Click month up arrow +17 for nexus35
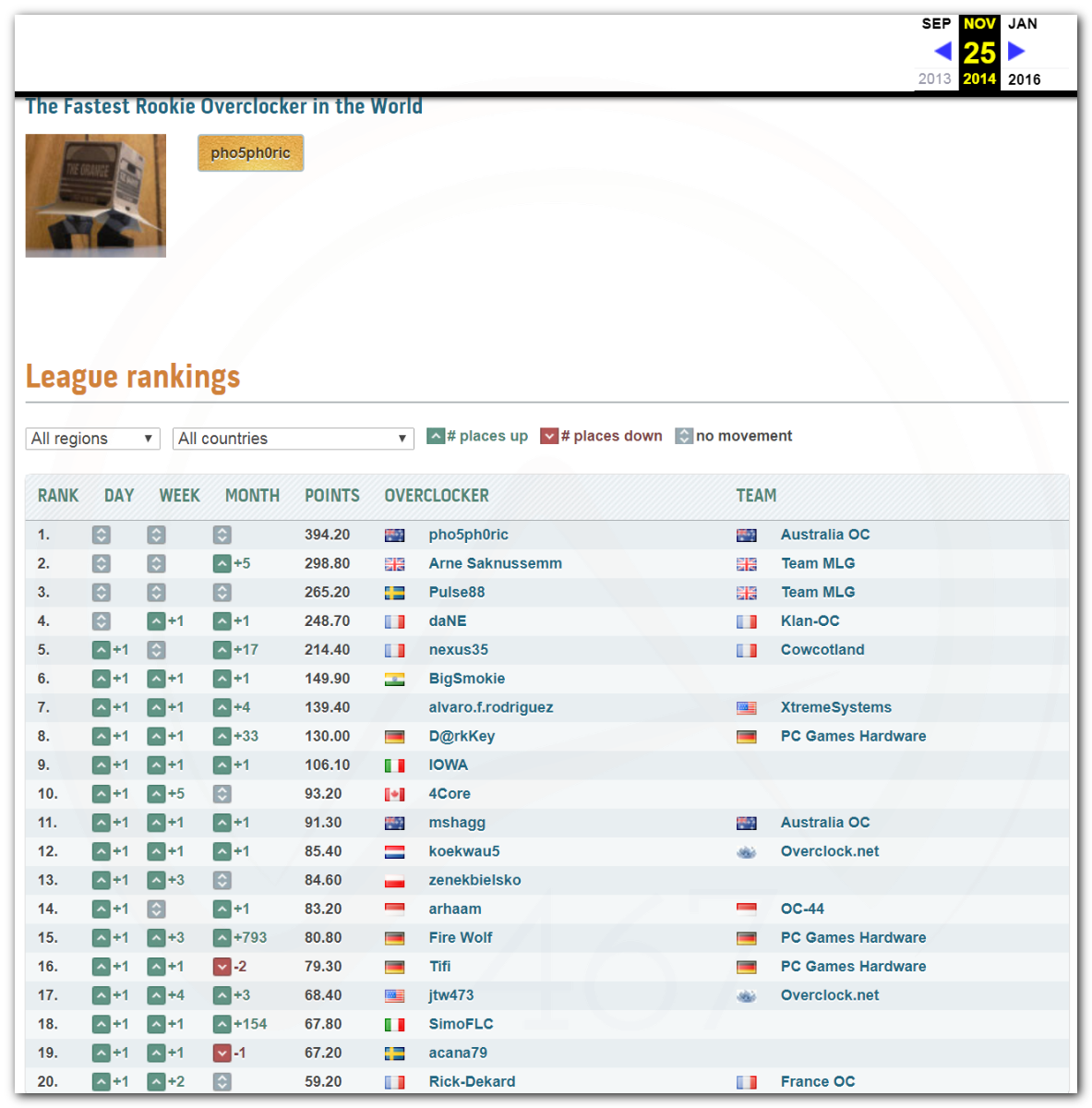This screenshot has width=1092, height=1108. click(x=222, y=650)
